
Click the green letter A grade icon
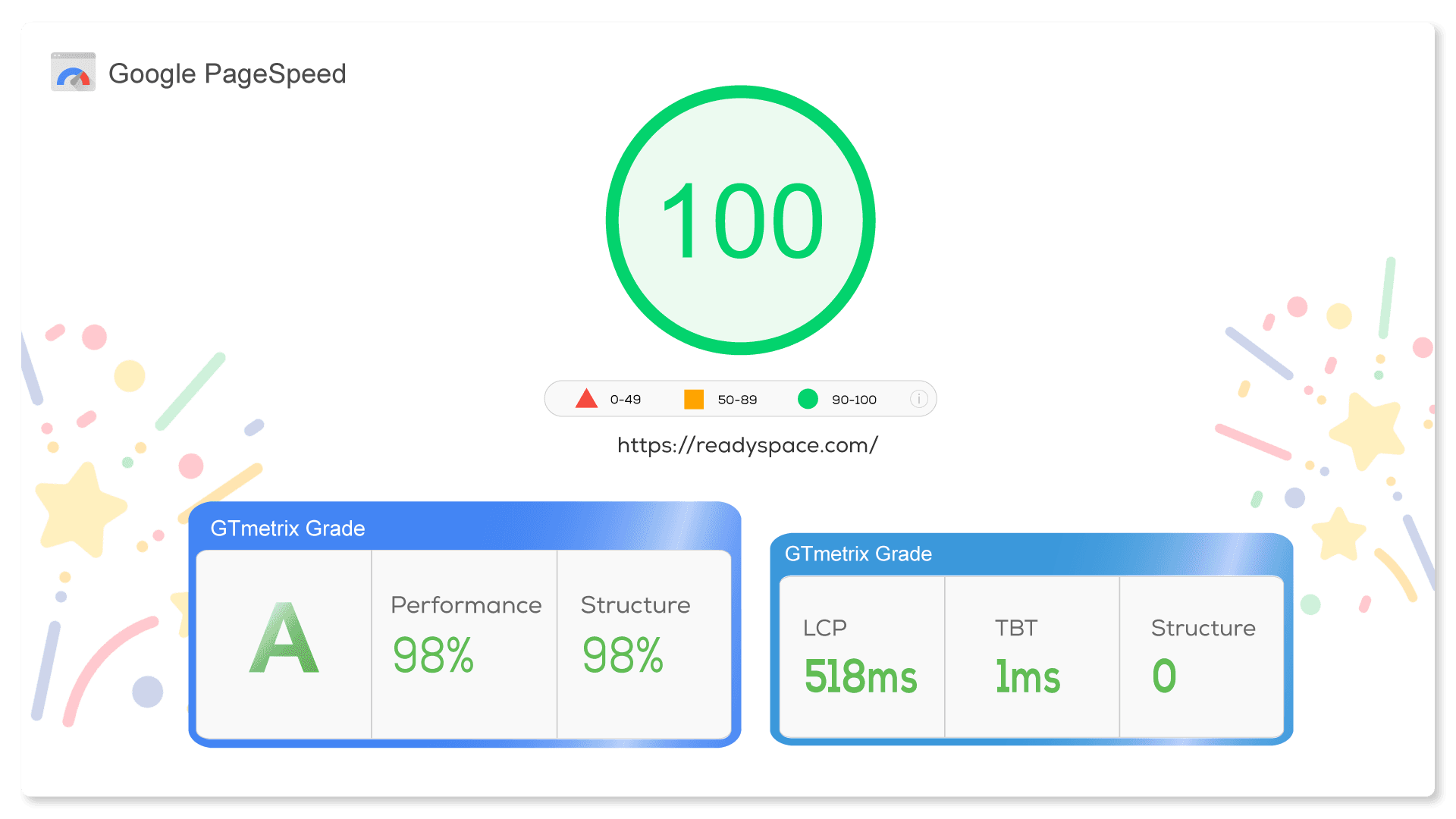click(284, 639)
